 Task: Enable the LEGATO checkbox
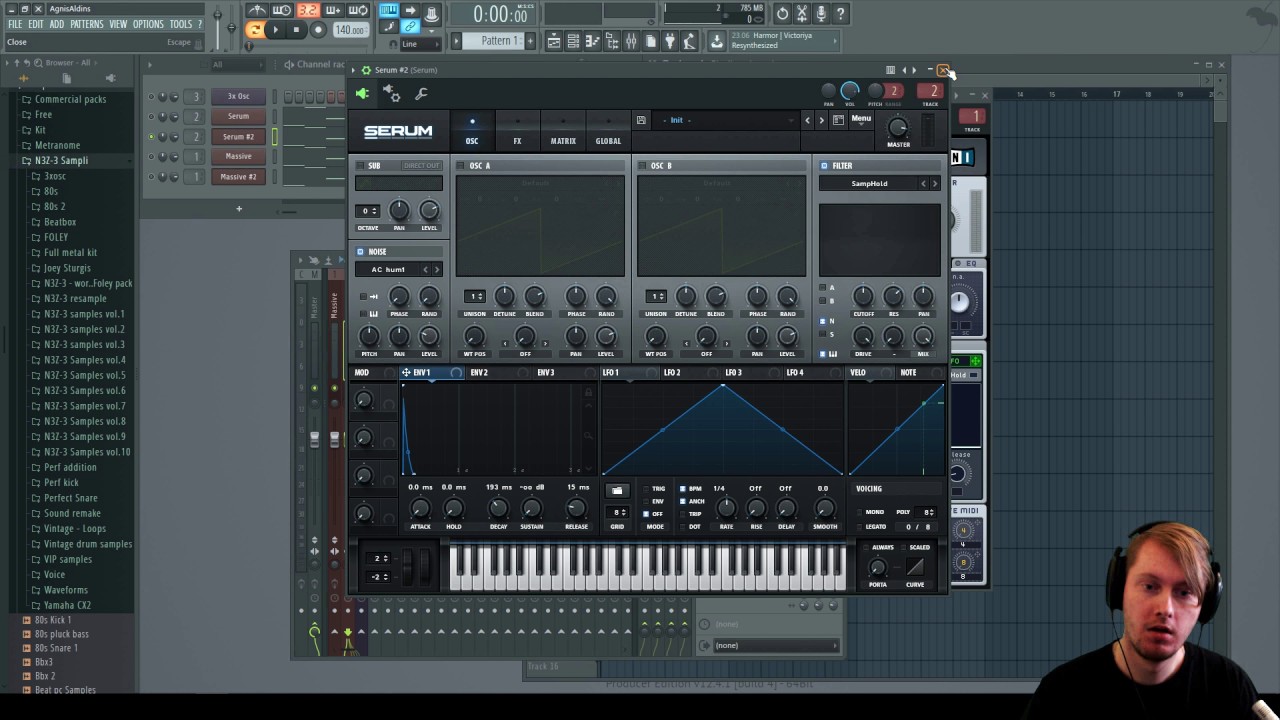[x=860, y=527]
